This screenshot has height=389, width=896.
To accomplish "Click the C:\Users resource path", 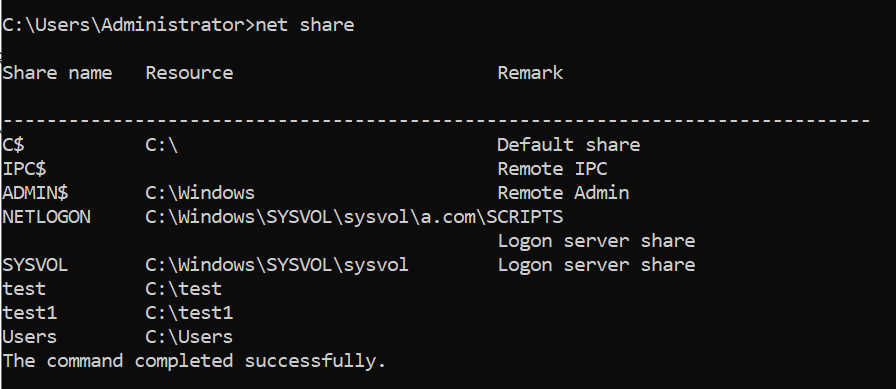I will 189,337.
